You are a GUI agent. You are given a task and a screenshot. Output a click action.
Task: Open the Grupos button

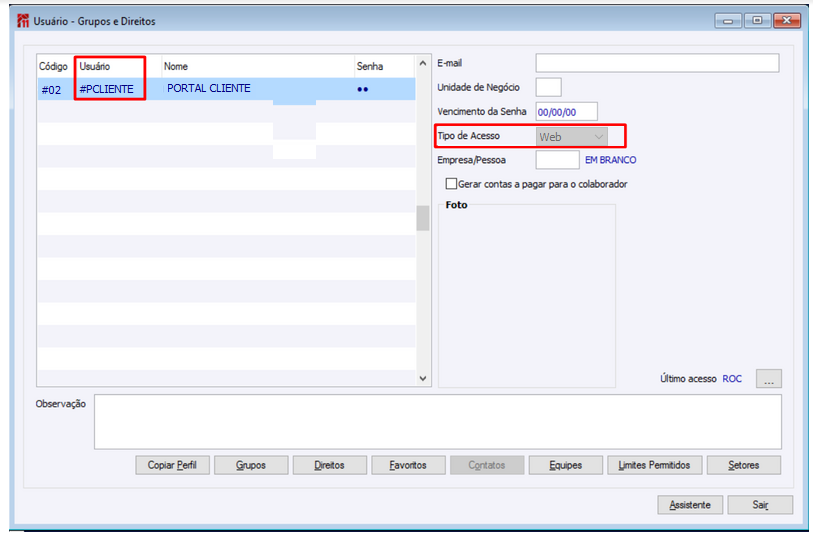(x=251, y=465)
